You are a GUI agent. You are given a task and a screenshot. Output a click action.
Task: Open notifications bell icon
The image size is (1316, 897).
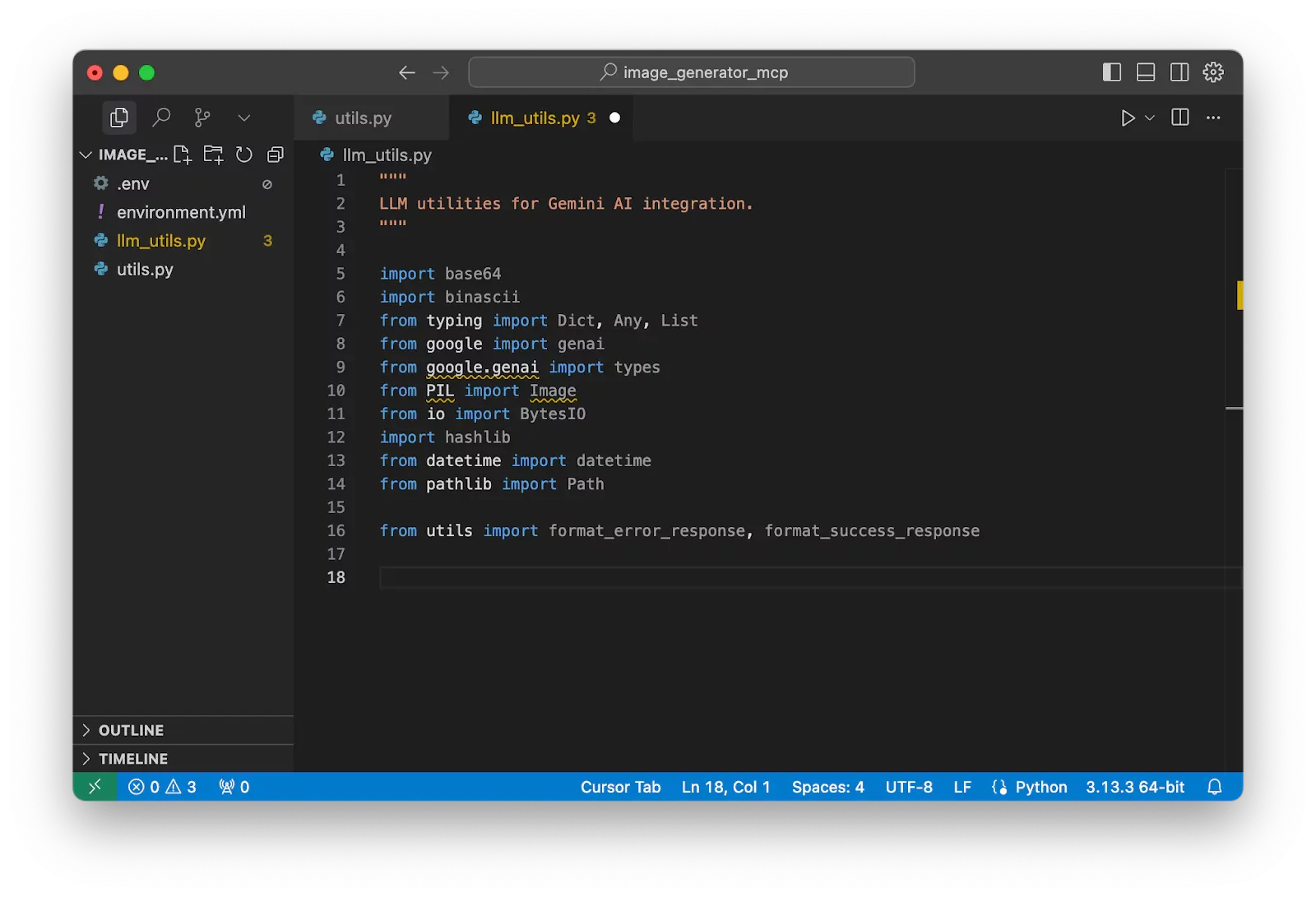pos(1215,787)
